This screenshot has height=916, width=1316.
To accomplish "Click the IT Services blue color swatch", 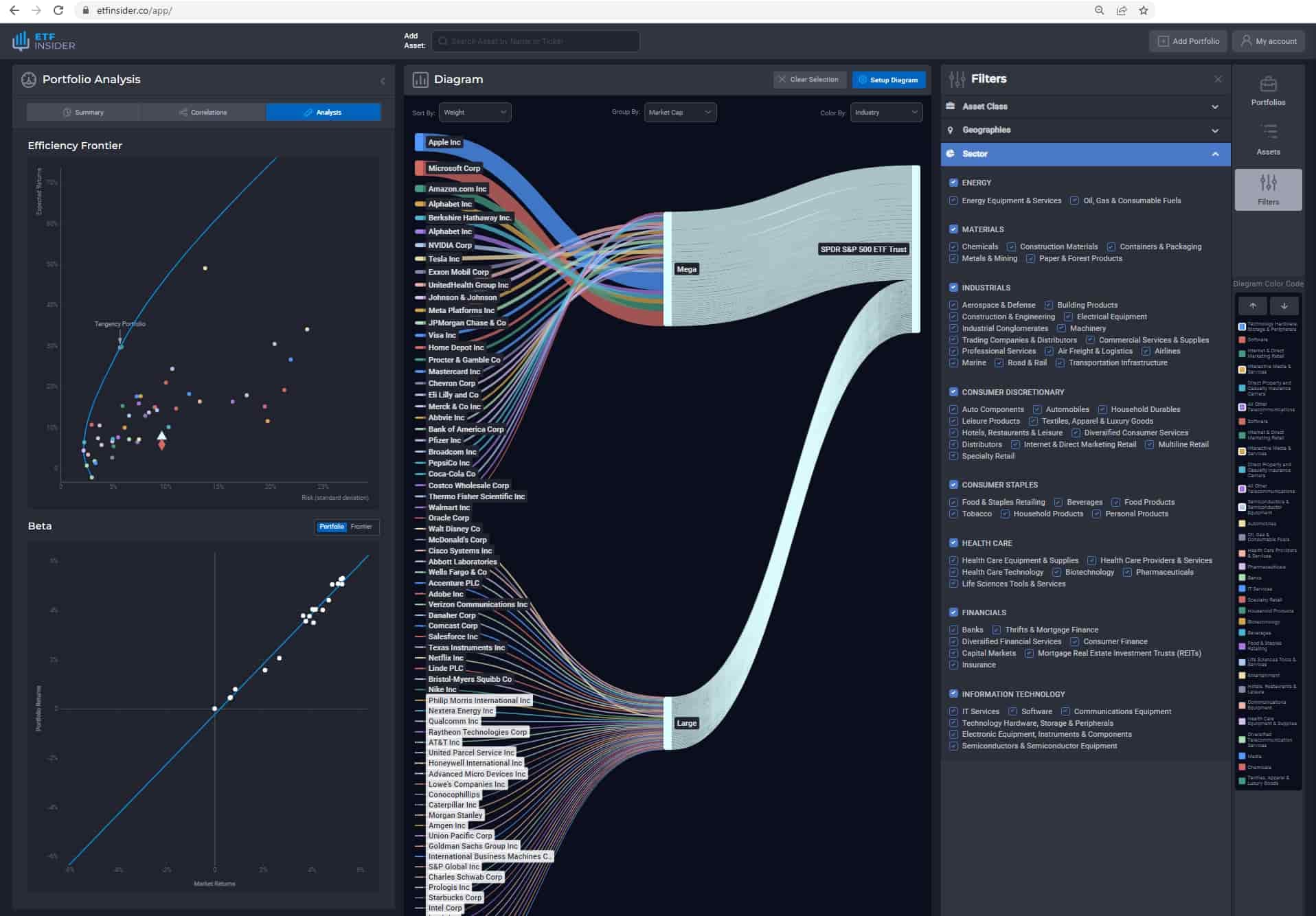I will click(1242, 588).
